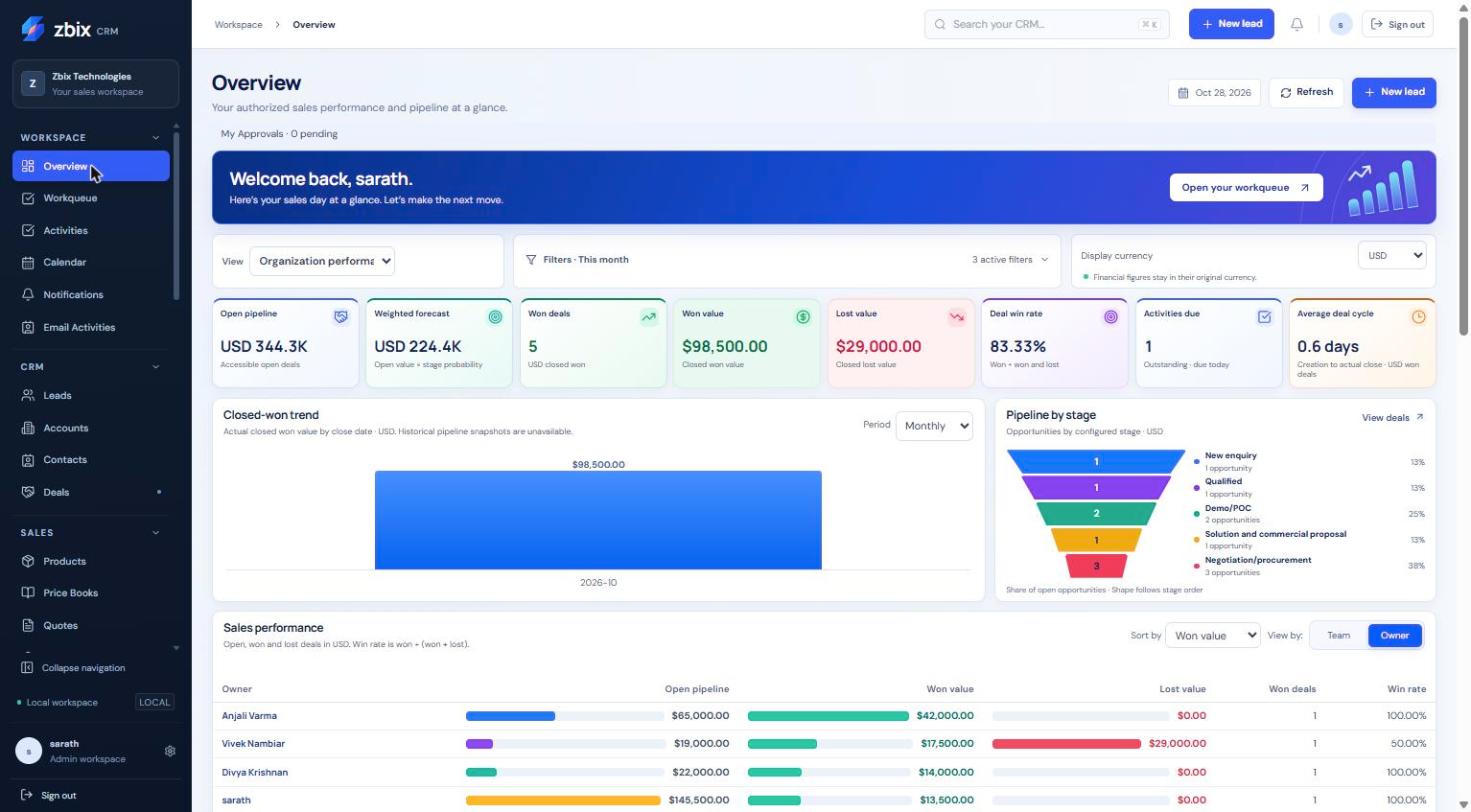The height and width of the screenshot is (812, 1471).
Task: Click the Won value dollar icon
Action: coord(803,317)
